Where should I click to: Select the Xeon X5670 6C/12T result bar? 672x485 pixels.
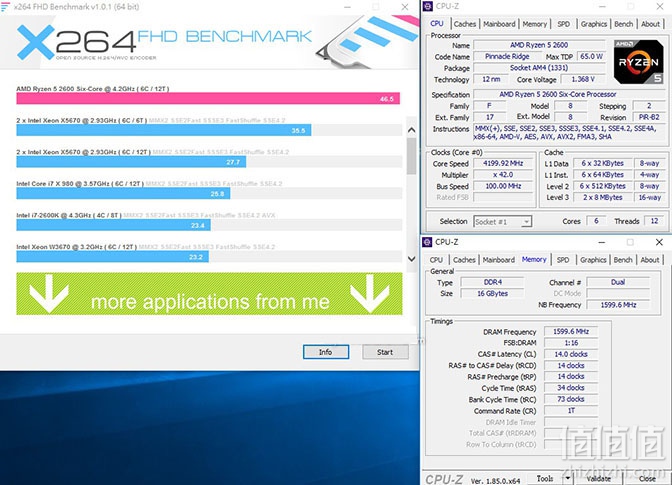[x=131, y=162]
